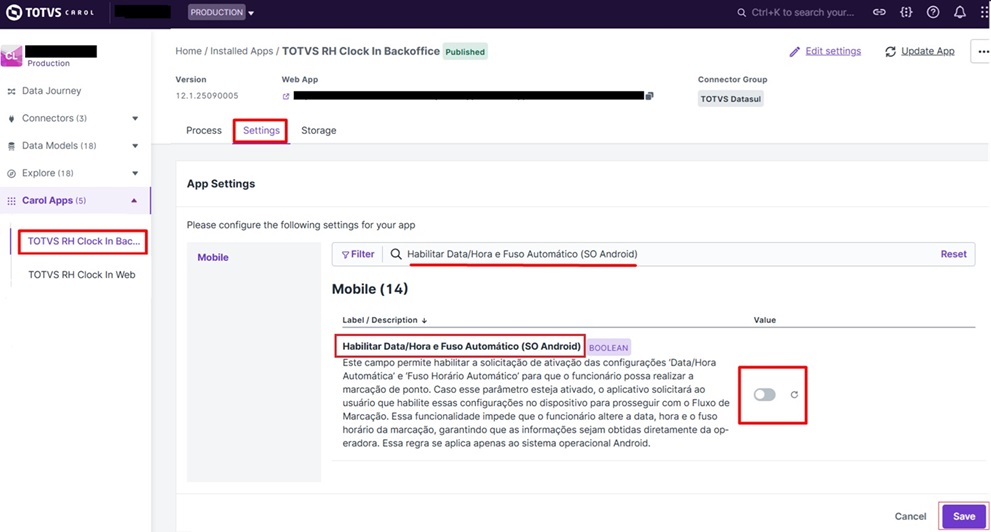Expand the Data Models section
Viewport: 991px width, 532px height.
click(135, 146)
